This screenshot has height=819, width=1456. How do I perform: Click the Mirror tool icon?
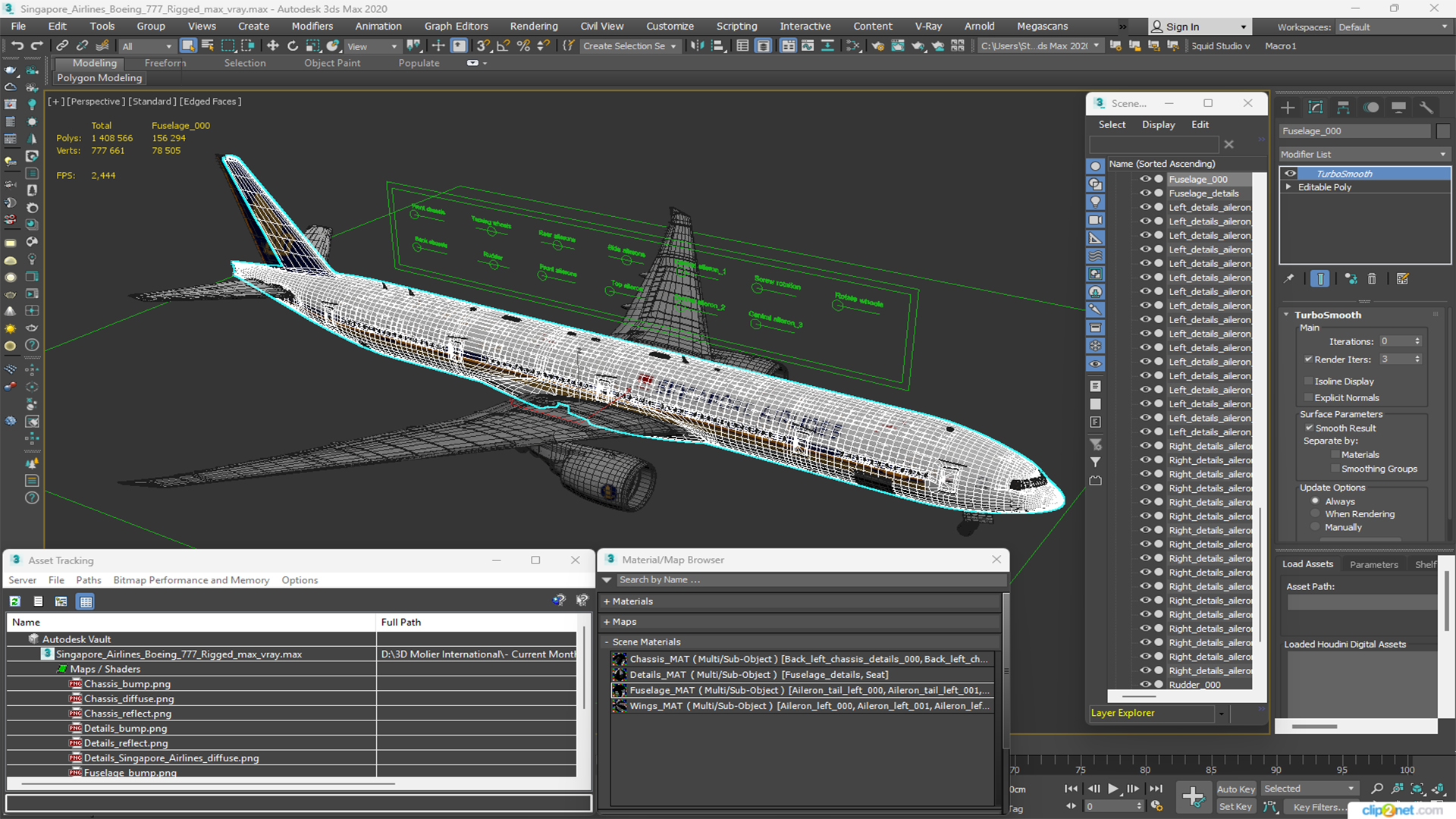[697, 45]
